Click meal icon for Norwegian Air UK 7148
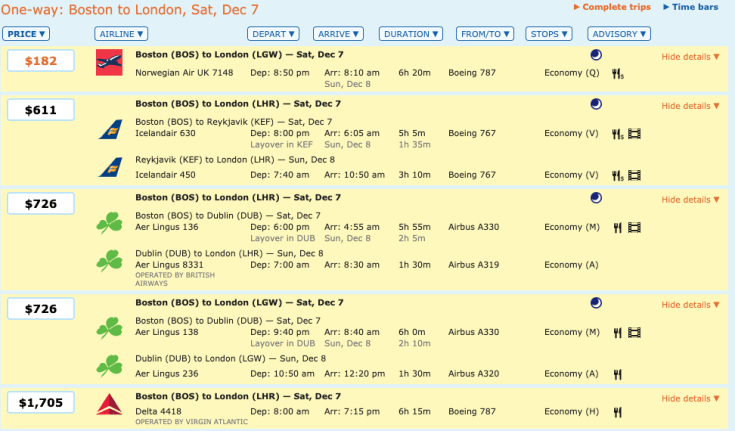The height and width of the screenshot is (431, 735). coord(618,74)
